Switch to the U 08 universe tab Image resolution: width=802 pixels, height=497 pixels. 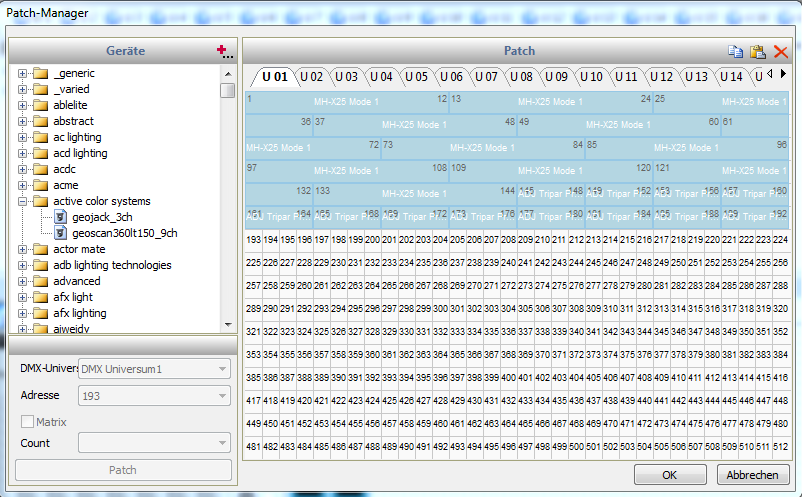pyautogui.click(x=521, y=77)
